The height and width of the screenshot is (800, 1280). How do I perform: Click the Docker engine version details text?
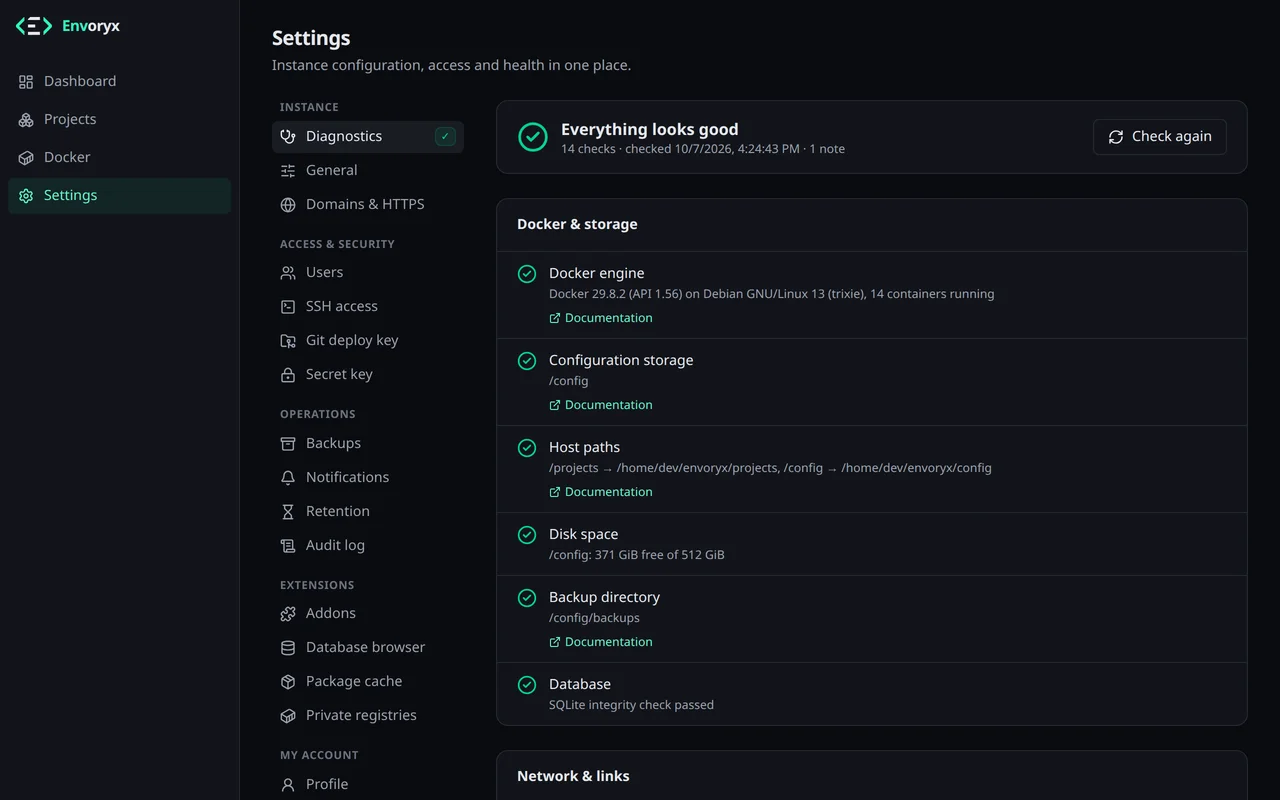point(772,294)
